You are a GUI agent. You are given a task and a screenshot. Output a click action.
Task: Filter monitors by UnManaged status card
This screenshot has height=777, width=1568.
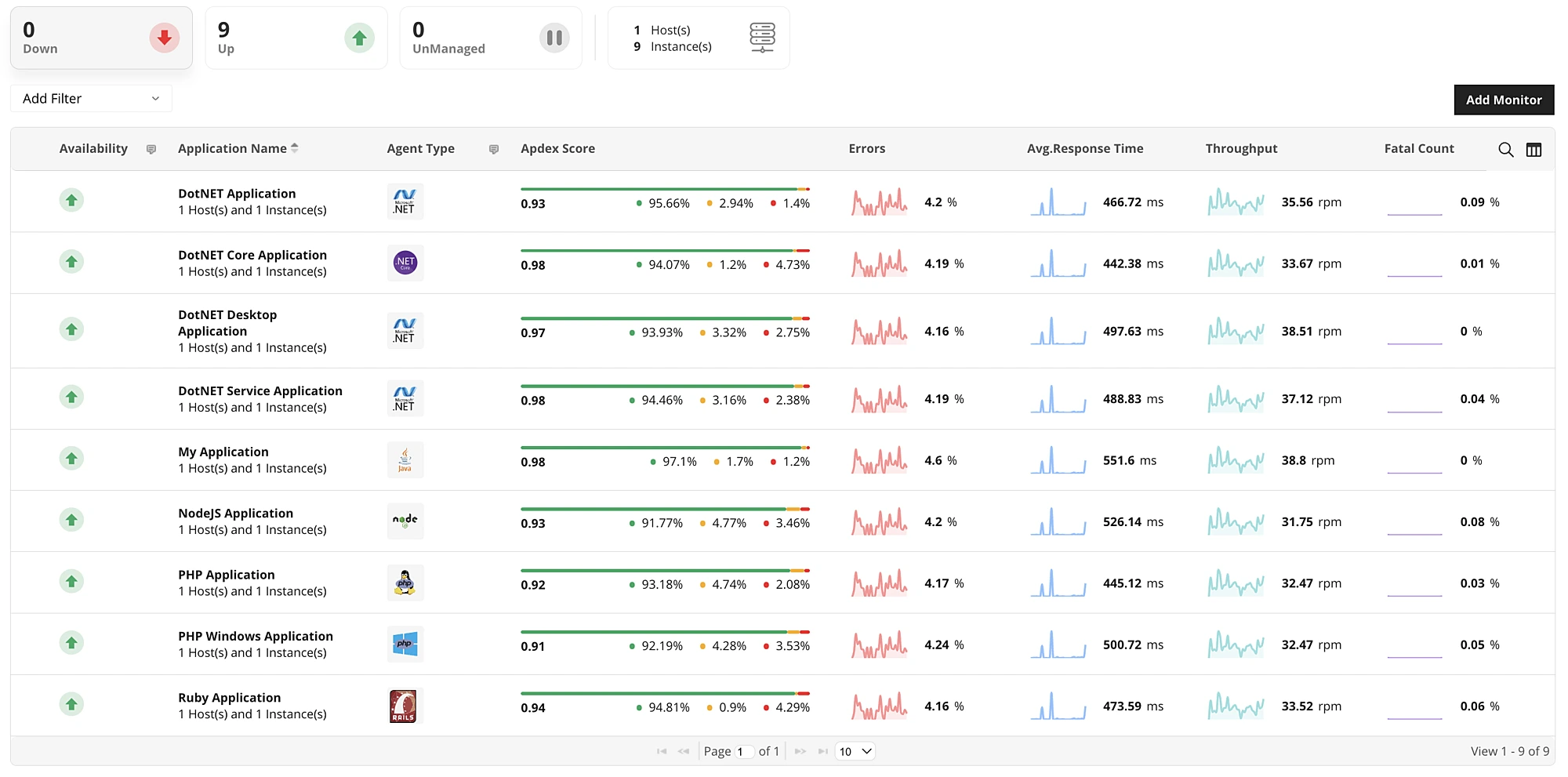coord(490,38)
